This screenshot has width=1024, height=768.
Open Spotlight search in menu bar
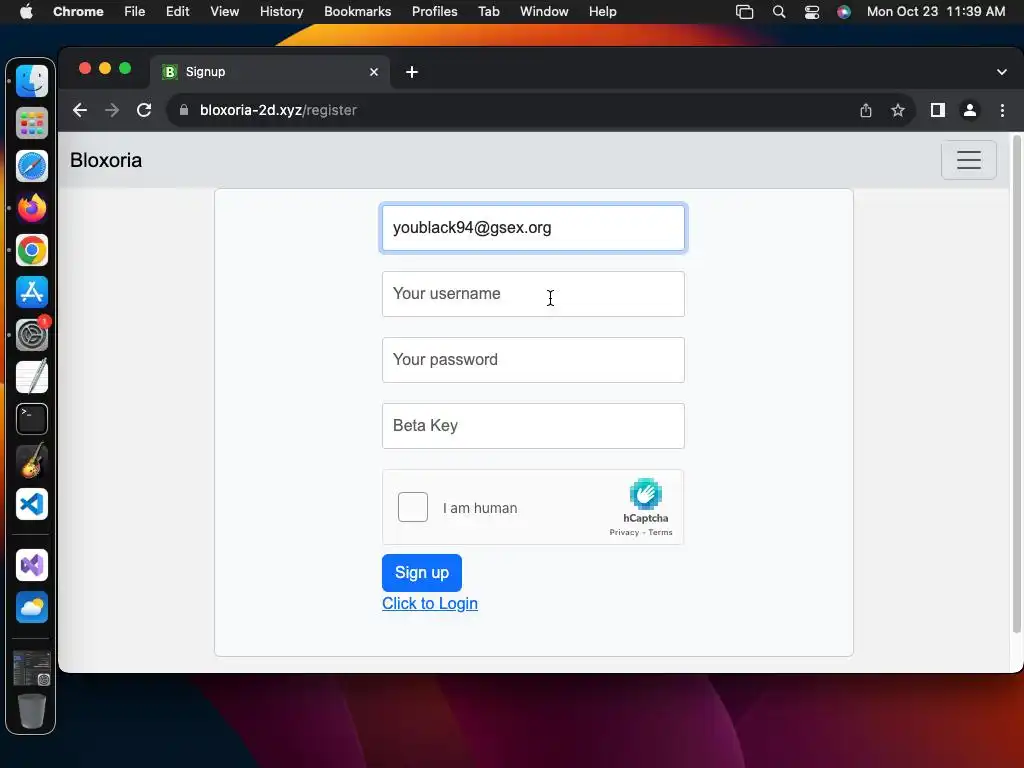[x=778, y=12]
